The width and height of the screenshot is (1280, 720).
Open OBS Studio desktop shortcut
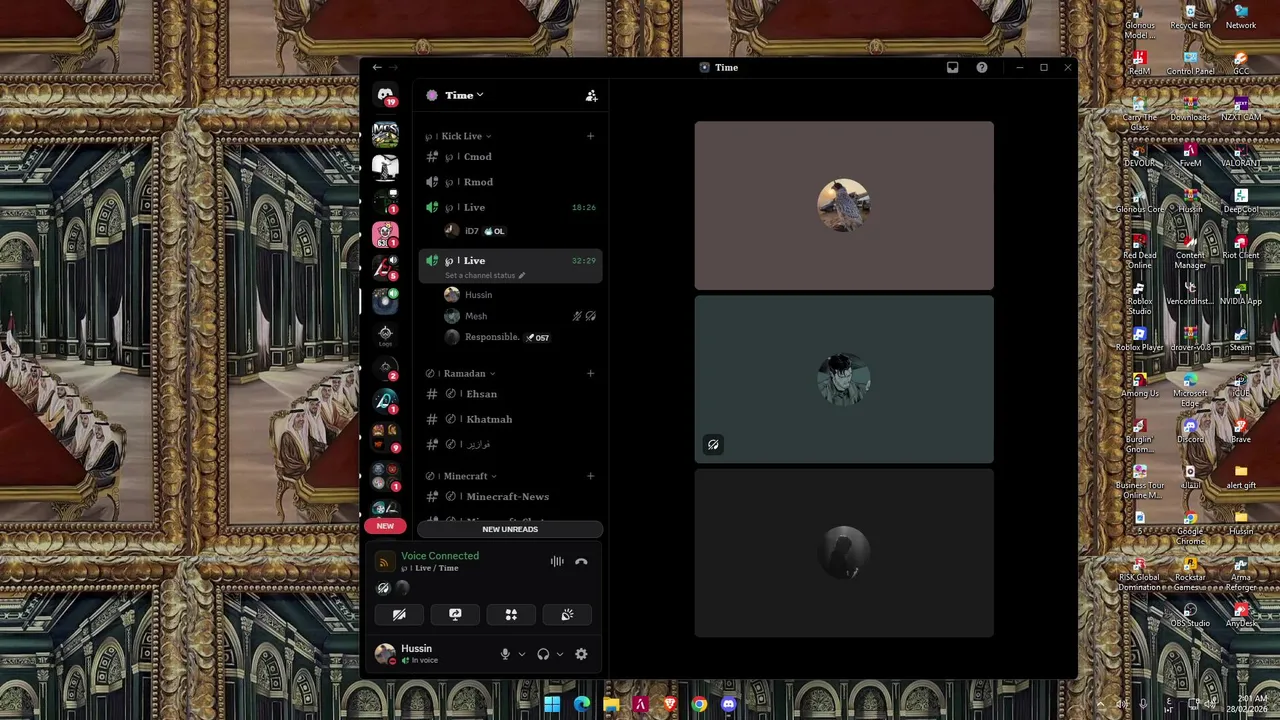(1190, 615)
